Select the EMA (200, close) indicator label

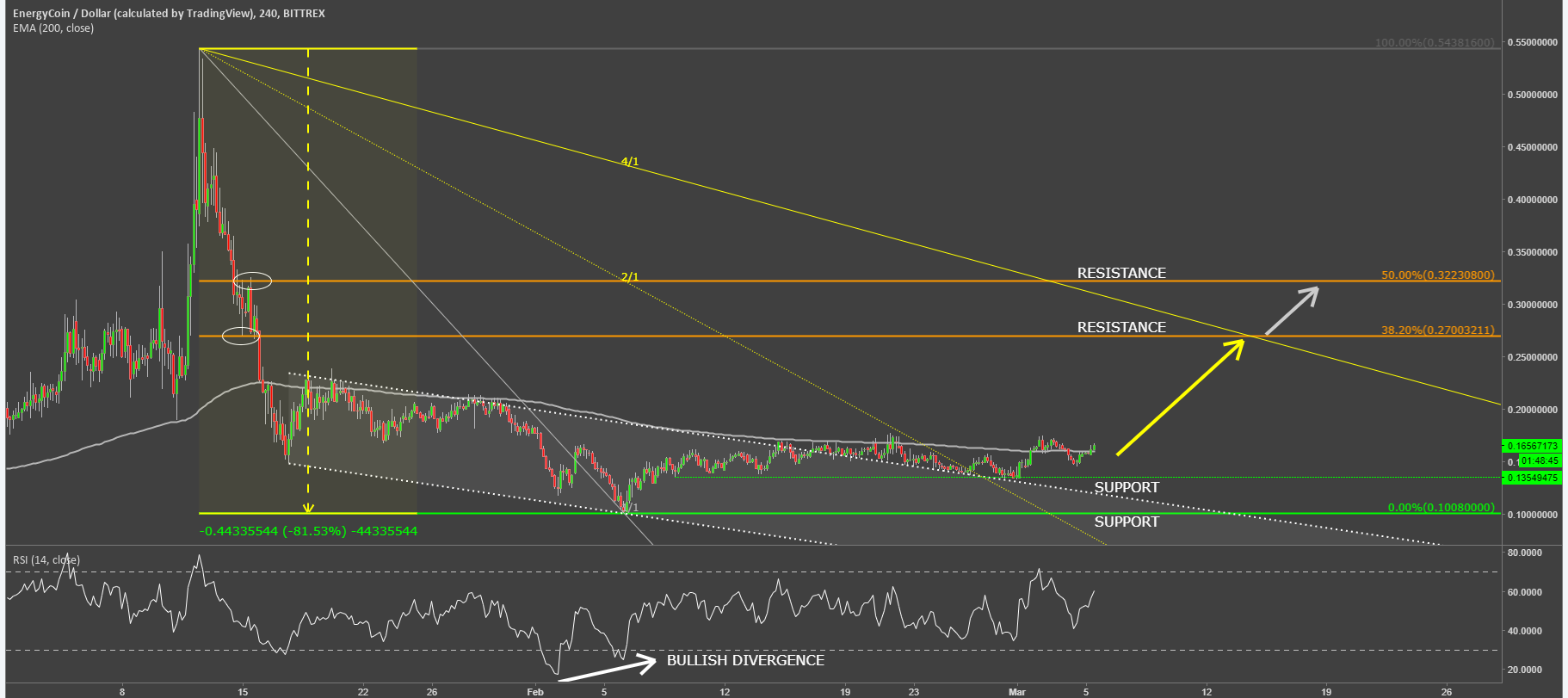(53, 28)
